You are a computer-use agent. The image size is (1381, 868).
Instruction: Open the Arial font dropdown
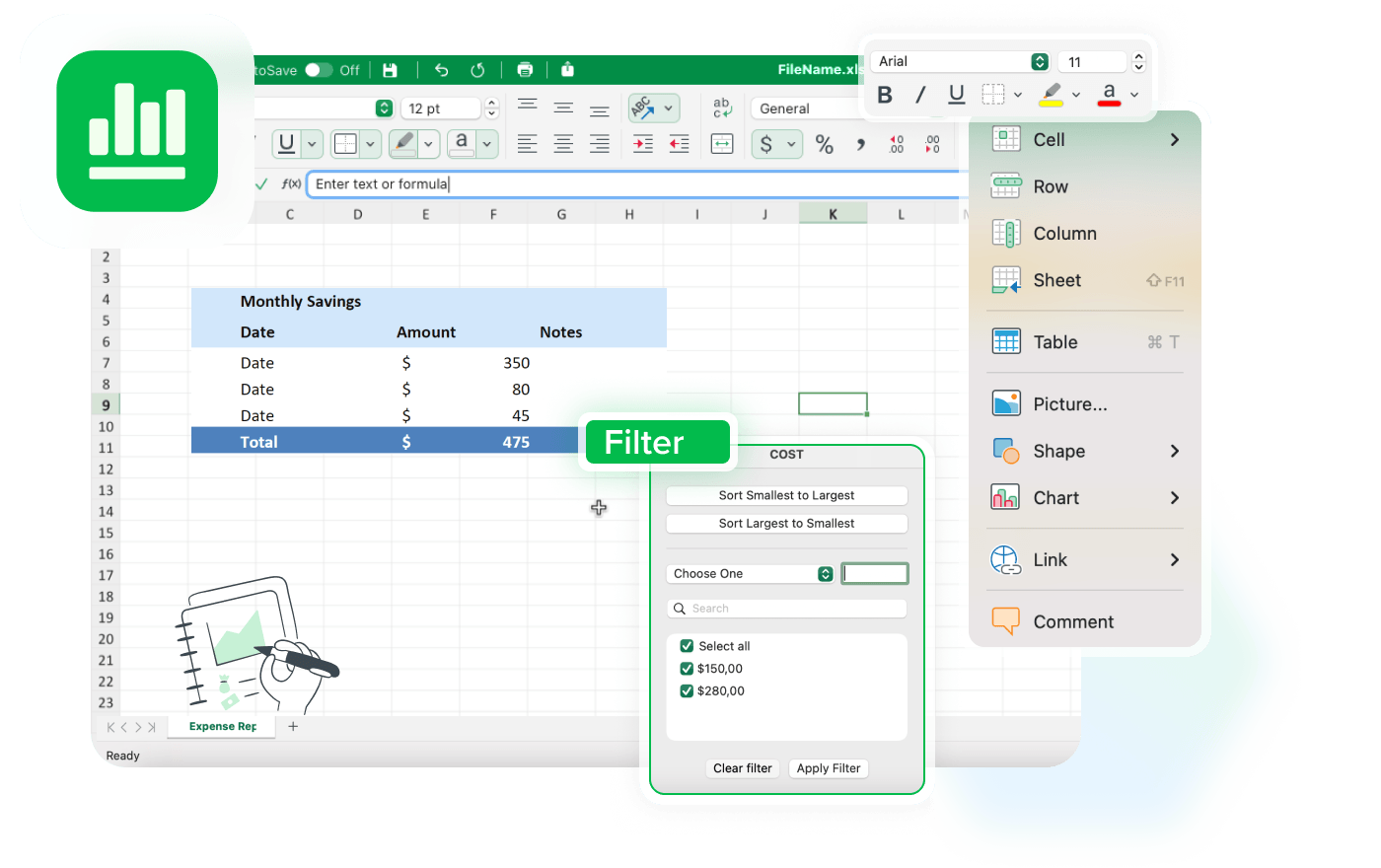960,61
